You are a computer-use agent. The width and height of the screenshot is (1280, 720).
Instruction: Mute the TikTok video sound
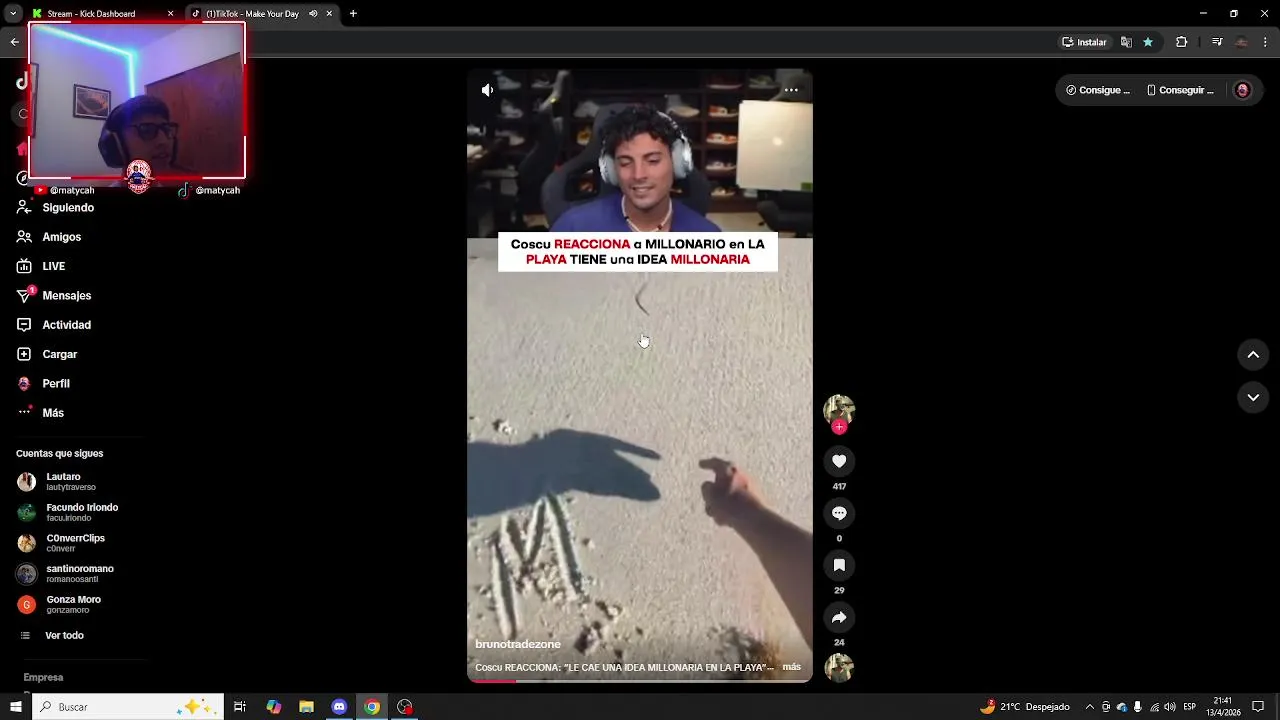click(487, 90)
